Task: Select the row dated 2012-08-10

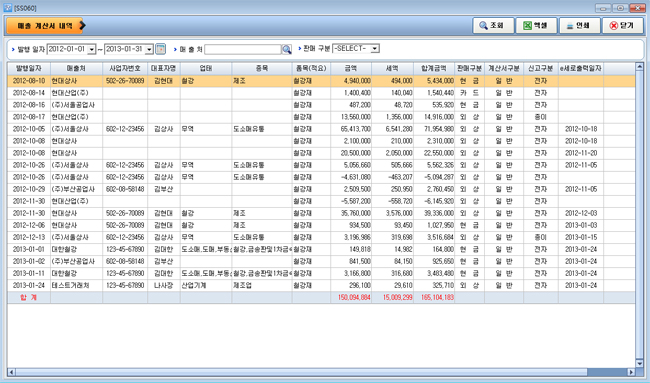Action: coord(321,81)
